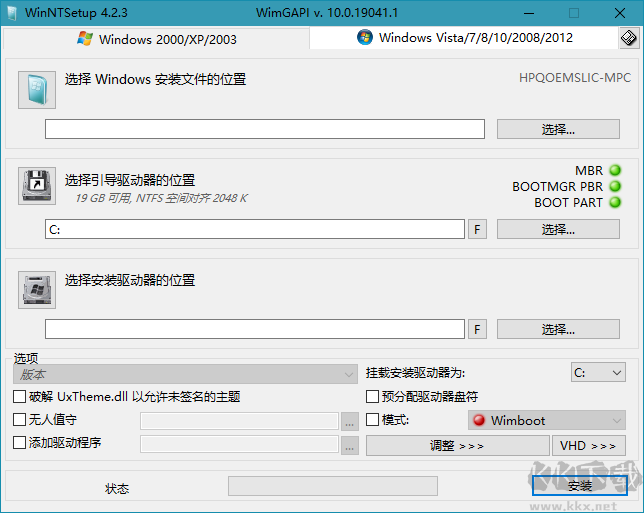Click the F format button beside boot drive field

477,229
